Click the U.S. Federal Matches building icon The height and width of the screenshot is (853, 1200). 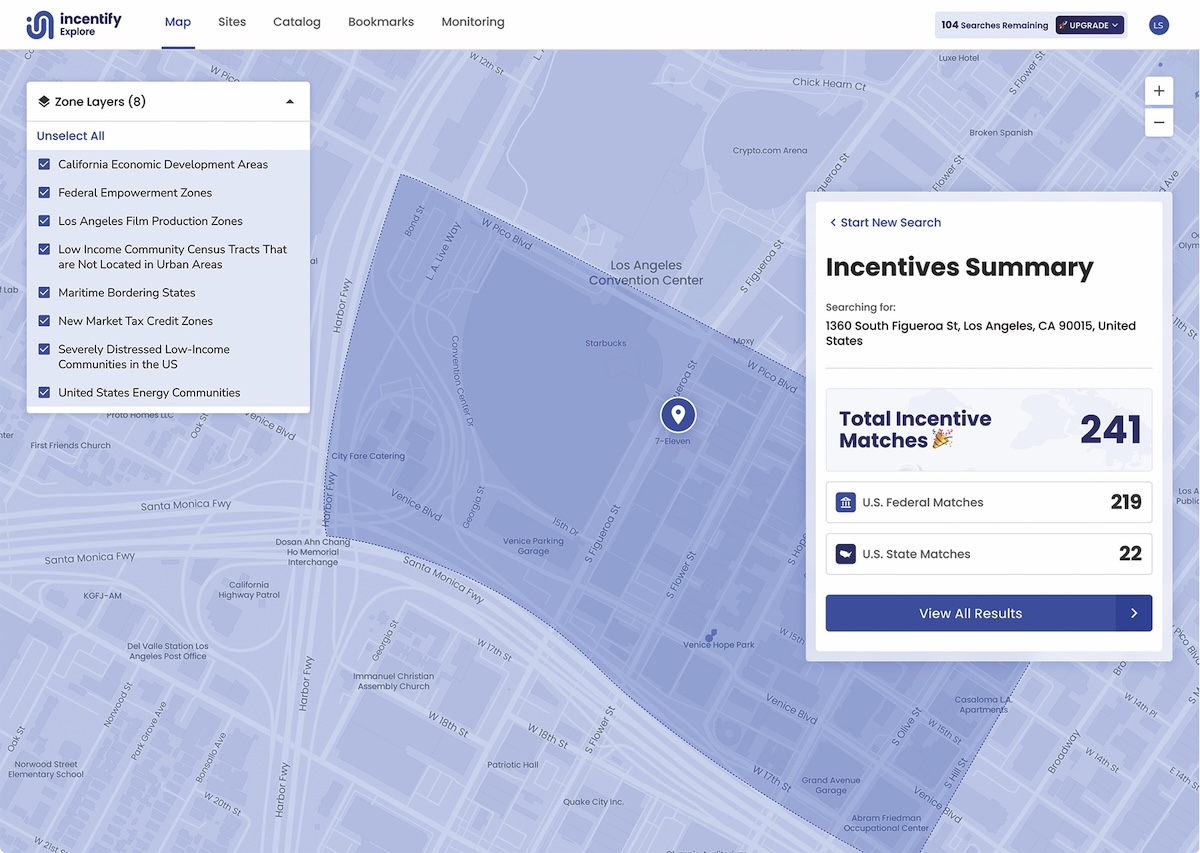pos(845,502)
